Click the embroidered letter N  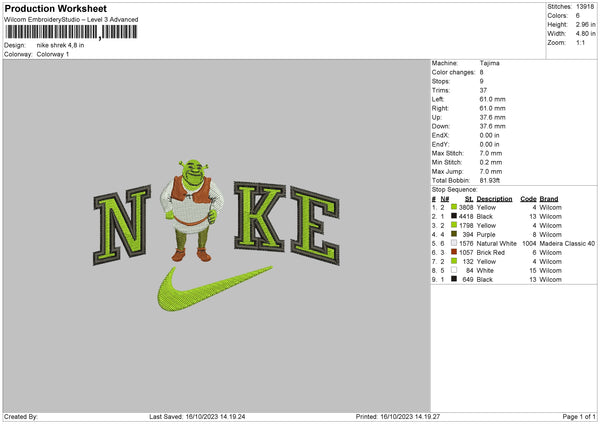[122, 225]
